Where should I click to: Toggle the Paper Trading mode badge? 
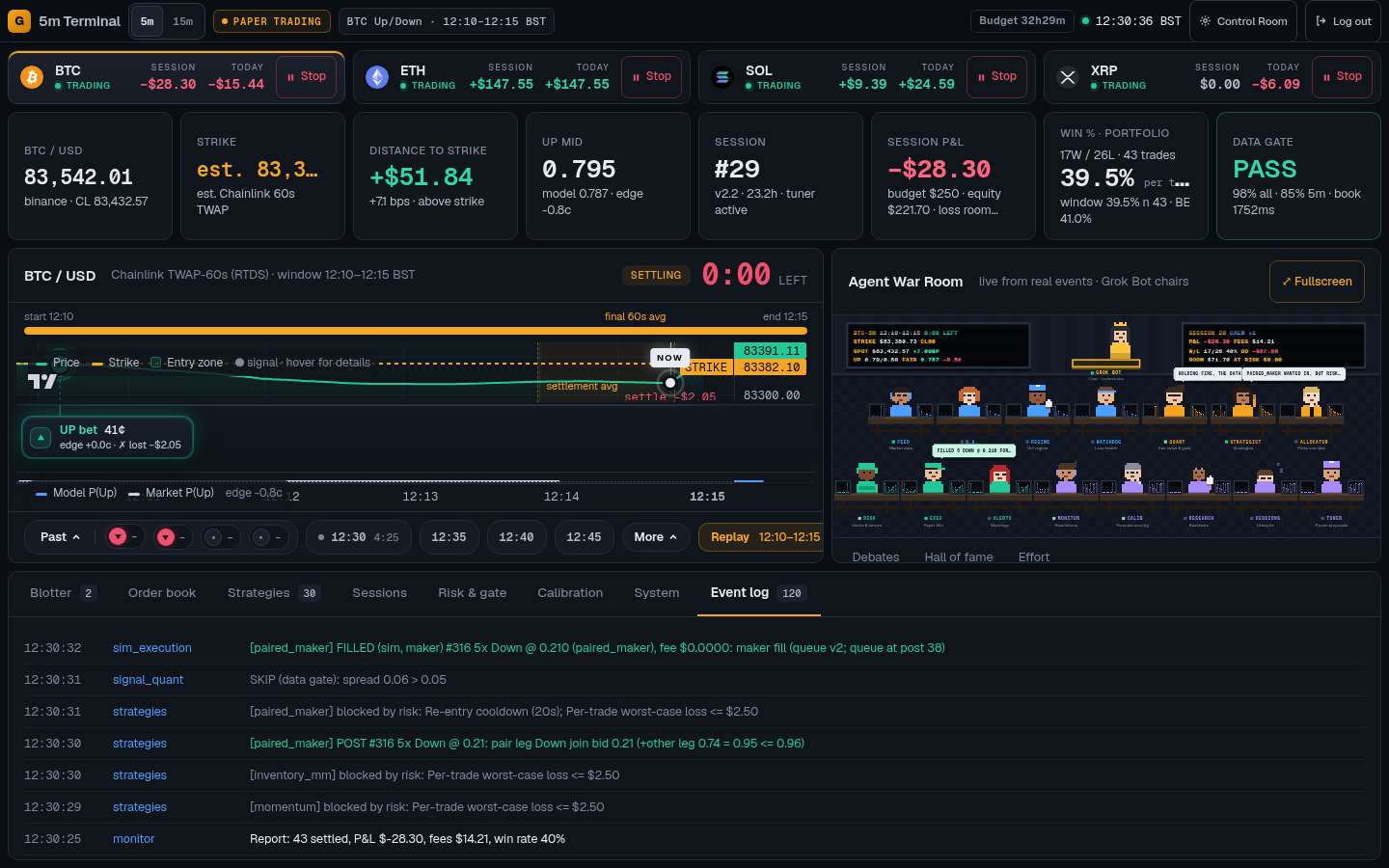click(272, 21)
